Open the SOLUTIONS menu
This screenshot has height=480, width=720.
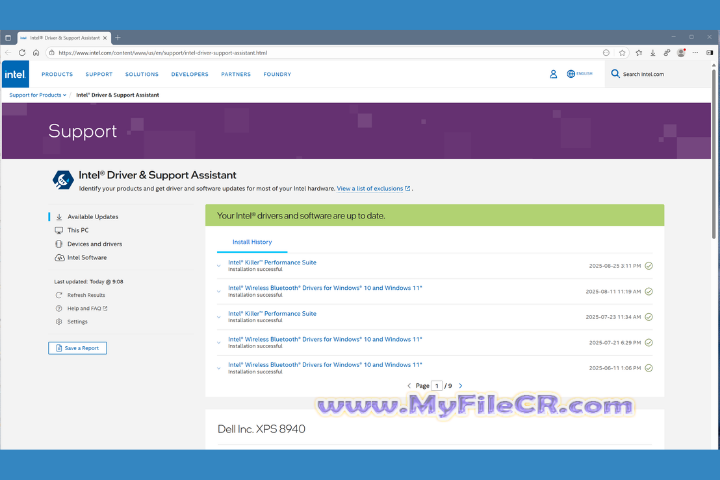point(141,74)
